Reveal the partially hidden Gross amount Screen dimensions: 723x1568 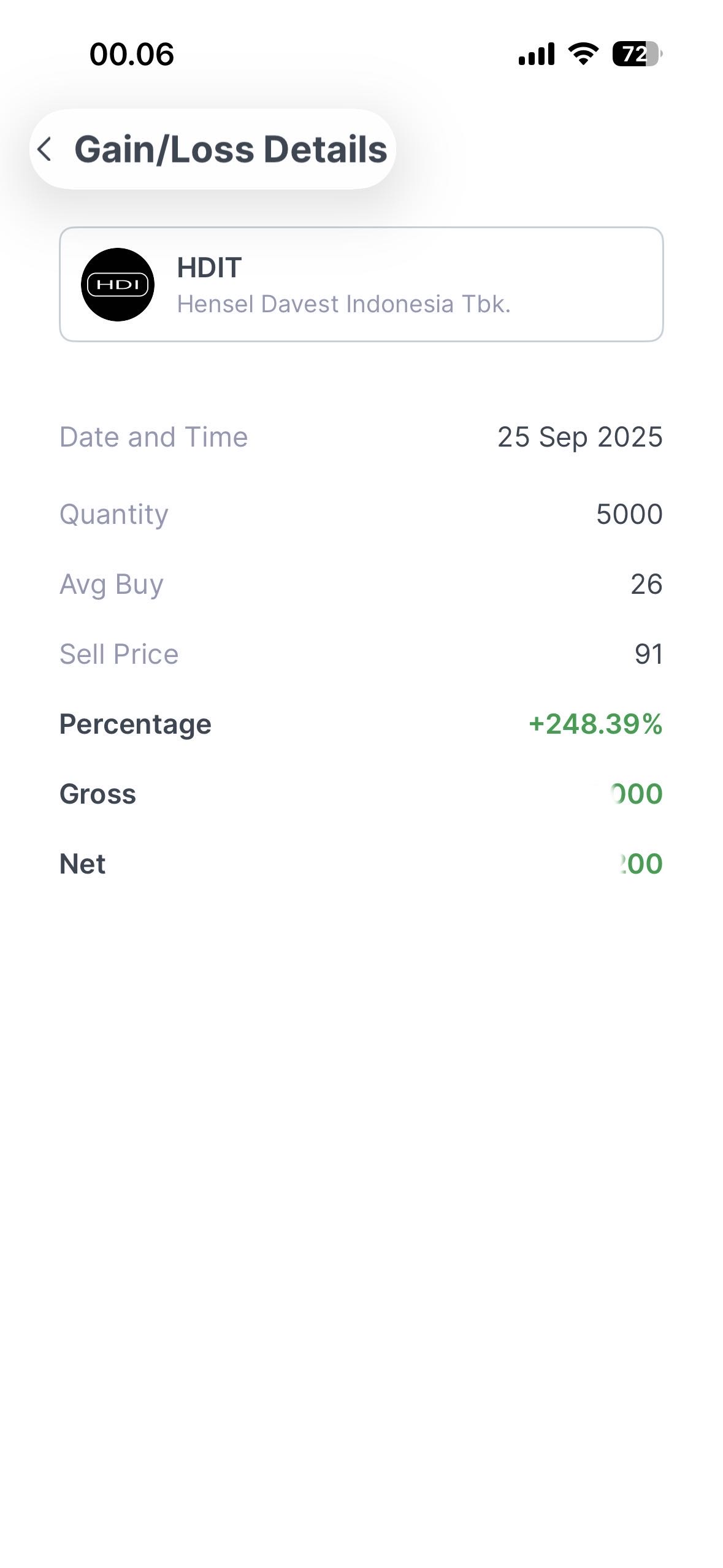(x=637, y=794)
